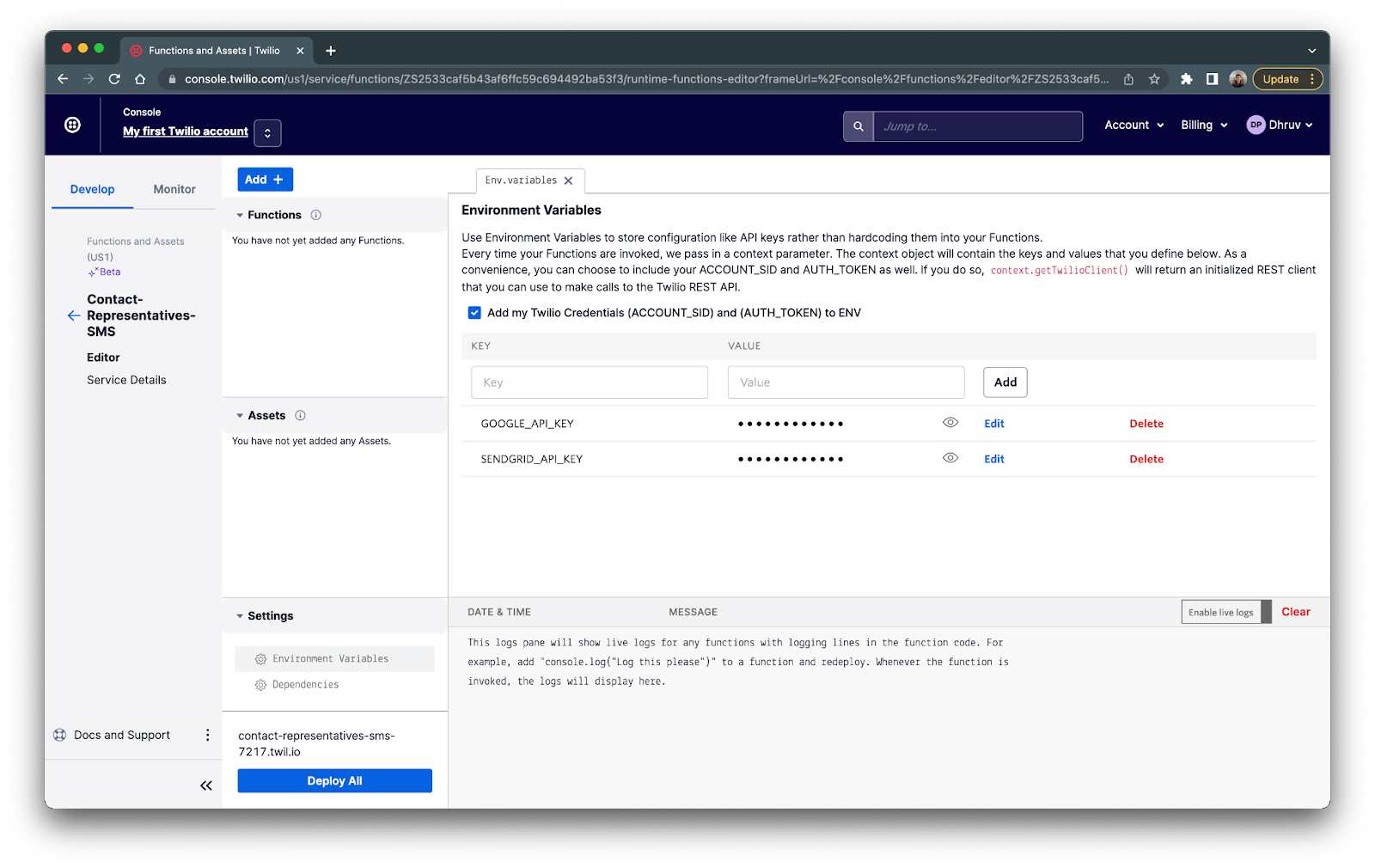Collapse the Settings section
Screen dimensions: 1375x868
coord(240,616)
